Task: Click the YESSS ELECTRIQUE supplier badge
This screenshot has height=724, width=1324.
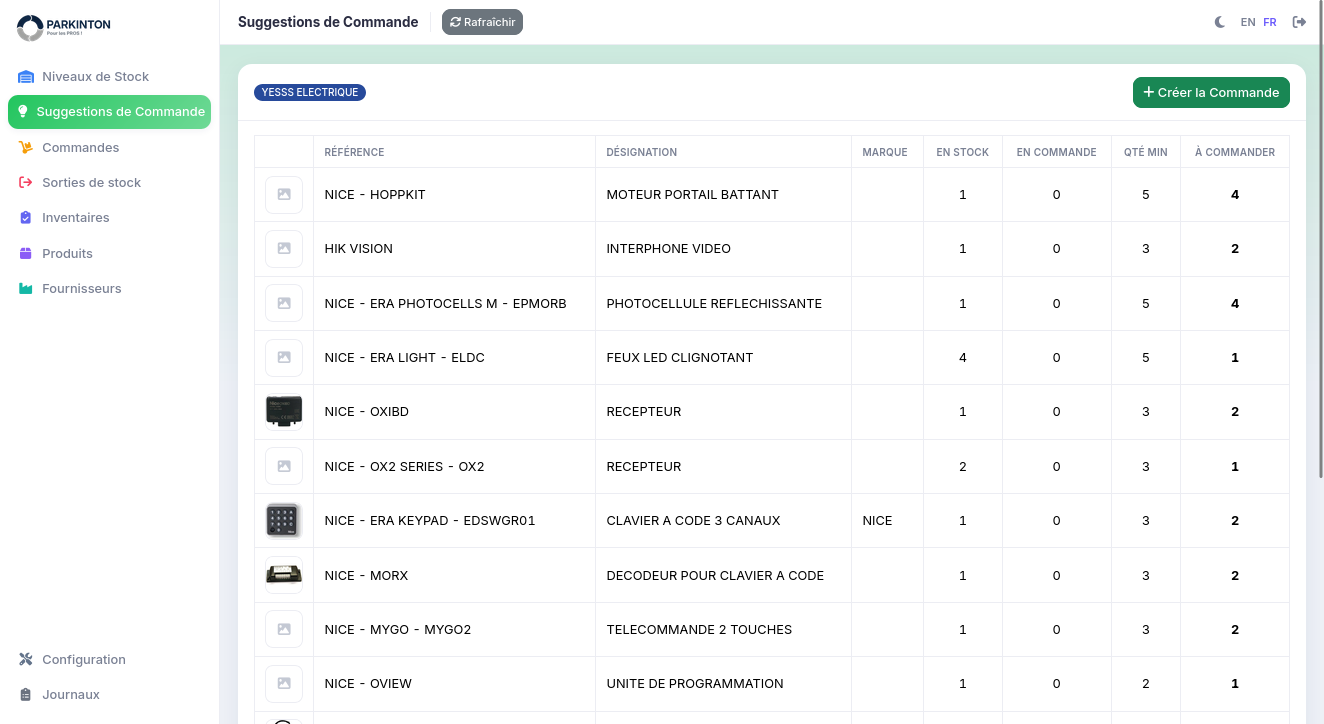Action: click(x=310, y=92)
